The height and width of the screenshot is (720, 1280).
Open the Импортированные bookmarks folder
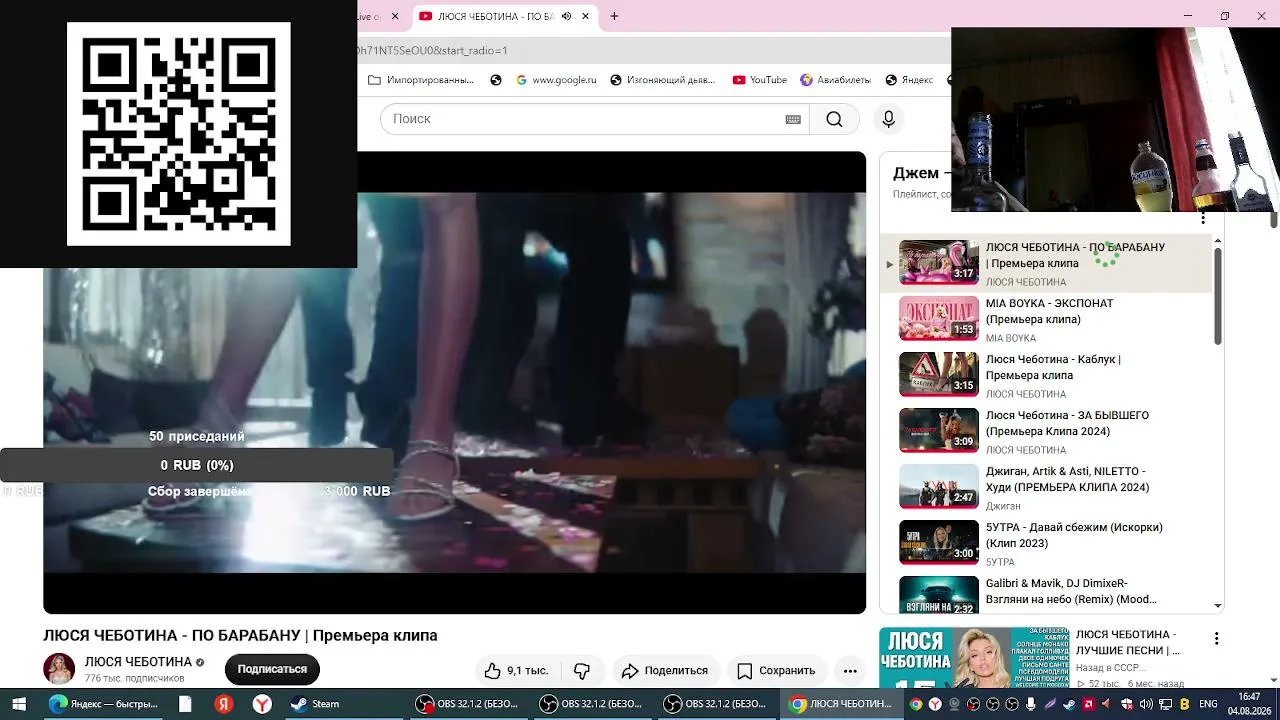tap(421, 80)
